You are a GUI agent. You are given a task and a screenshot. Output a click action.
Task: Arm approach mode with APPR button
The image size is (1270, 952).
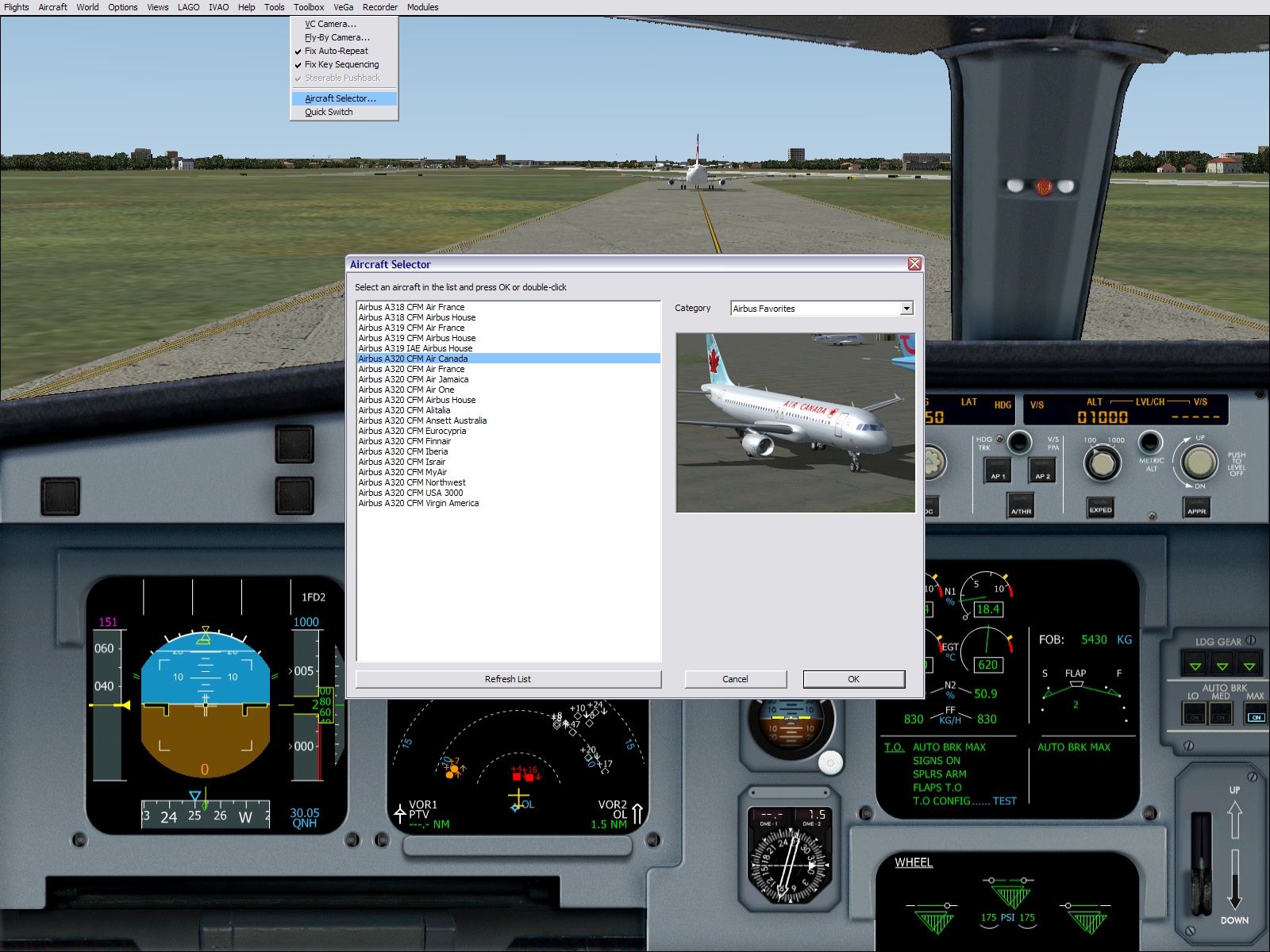(1197, 506)
